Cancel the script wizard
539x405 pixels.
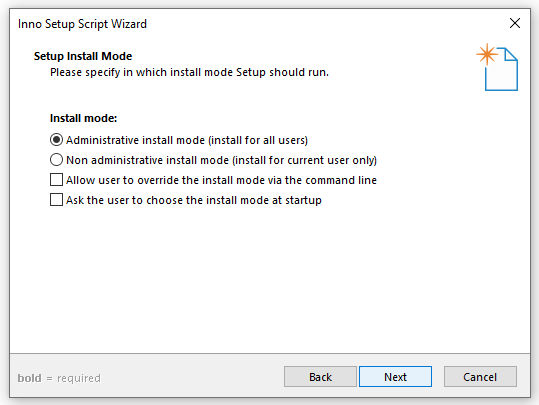pos(480,377)
